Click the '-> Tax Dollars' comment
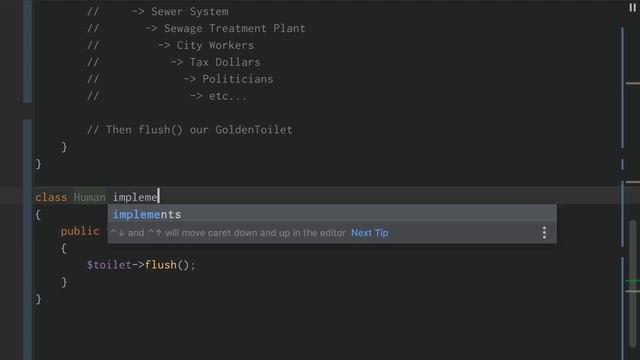 216,62
